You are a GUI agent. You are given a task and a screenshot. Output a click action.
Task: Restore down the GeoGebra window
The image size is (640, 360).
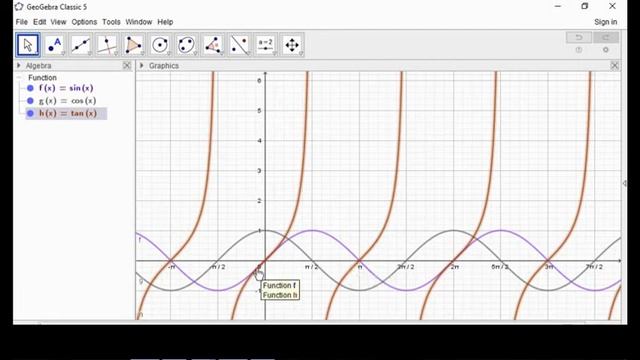coord(585,6)
